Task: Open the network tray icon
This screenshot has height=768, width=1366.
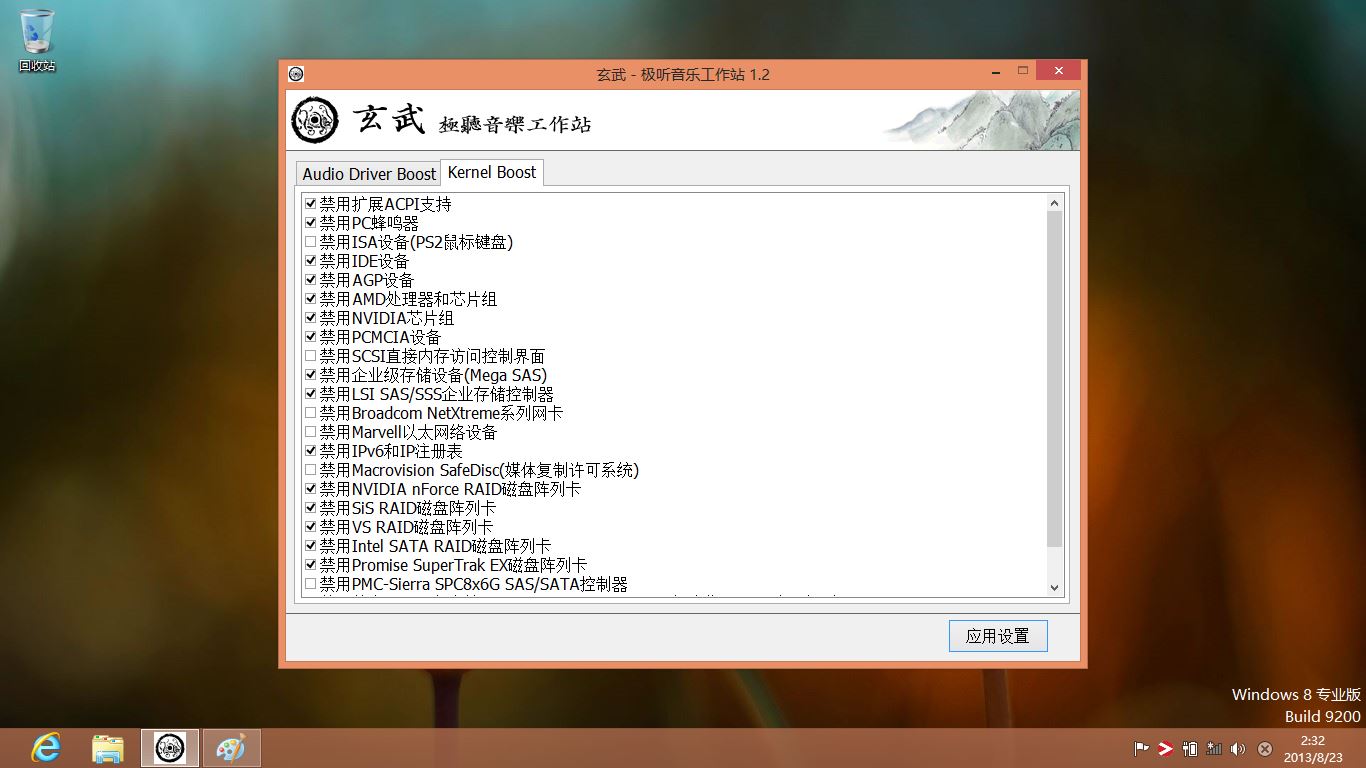Action: point(1214,748)
